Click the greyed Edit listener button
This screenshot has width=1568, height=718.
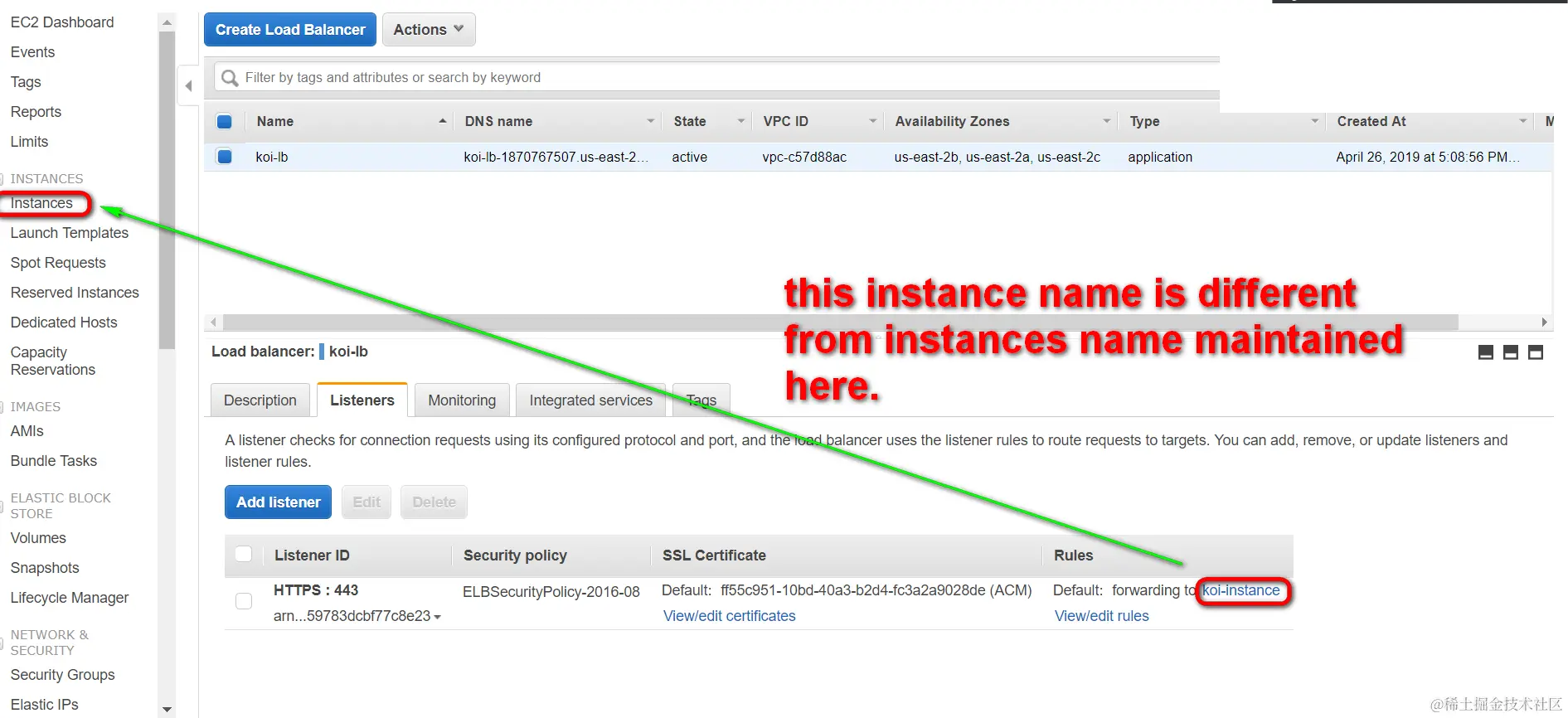(367, 502)
